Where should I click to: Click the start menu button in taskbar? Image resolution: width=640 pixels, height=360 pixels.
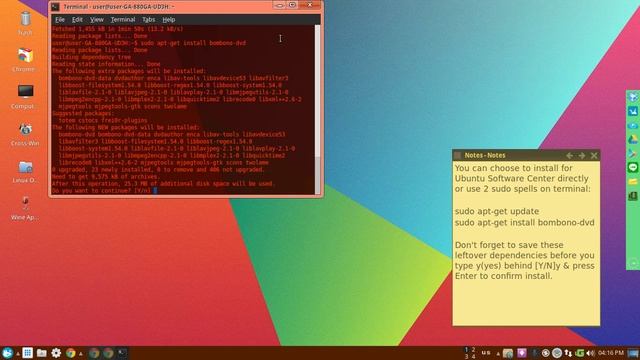click(x=7, y=353)
